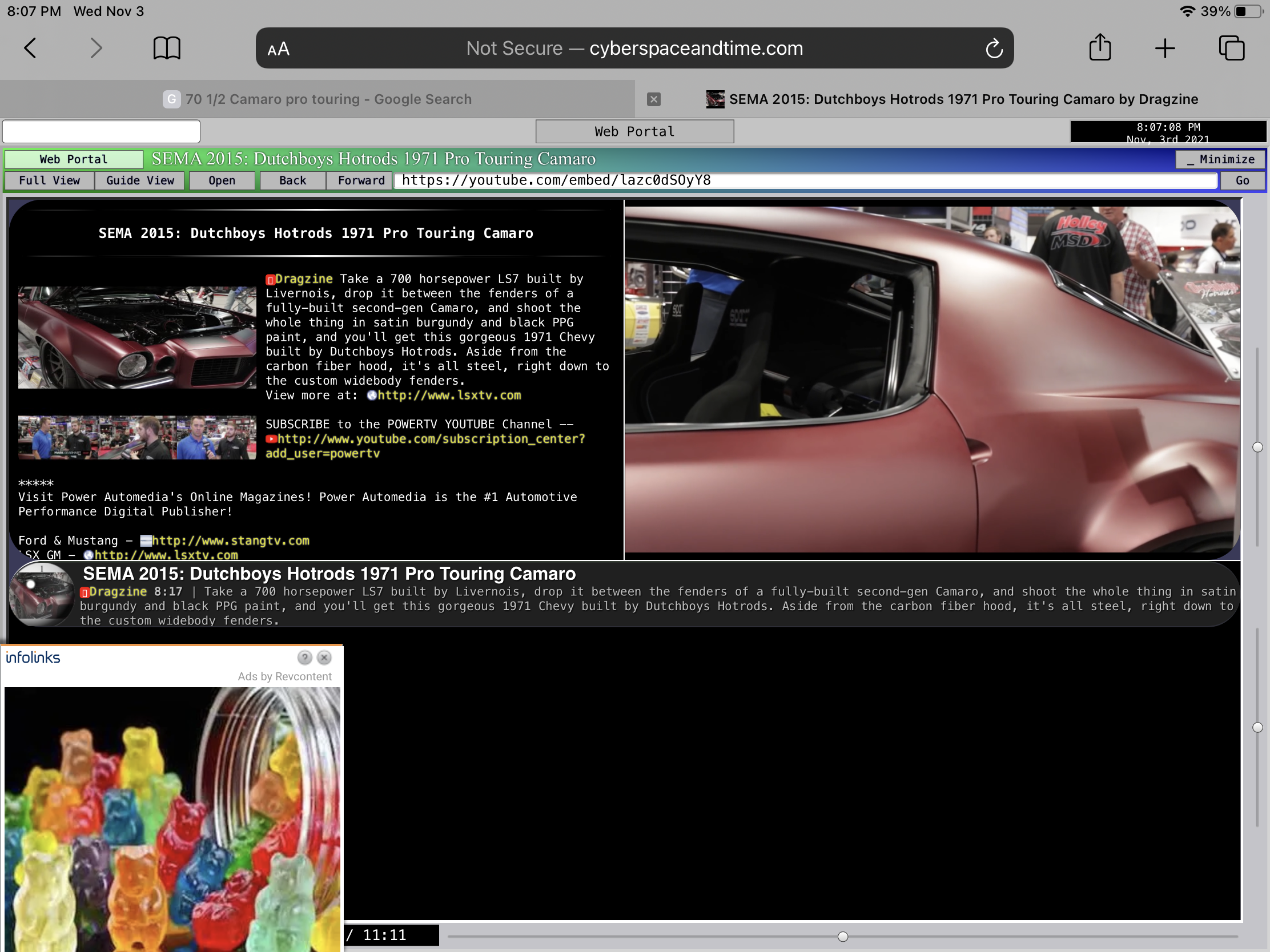This screenshot has width=1270, height=952.
Task: Open the red Camaro engine bay thumbnail
Action: [137, 337]
